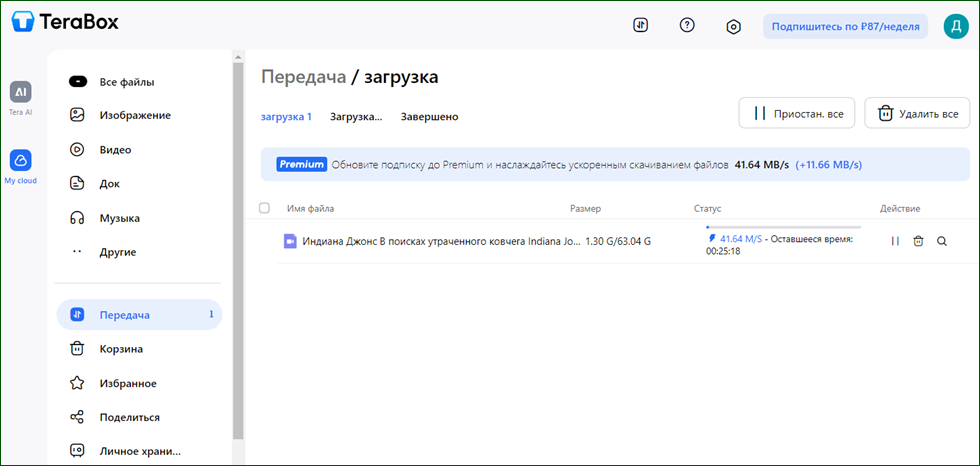Click the Другие dots icon
The image size is (980, 466).
(77, 252)
